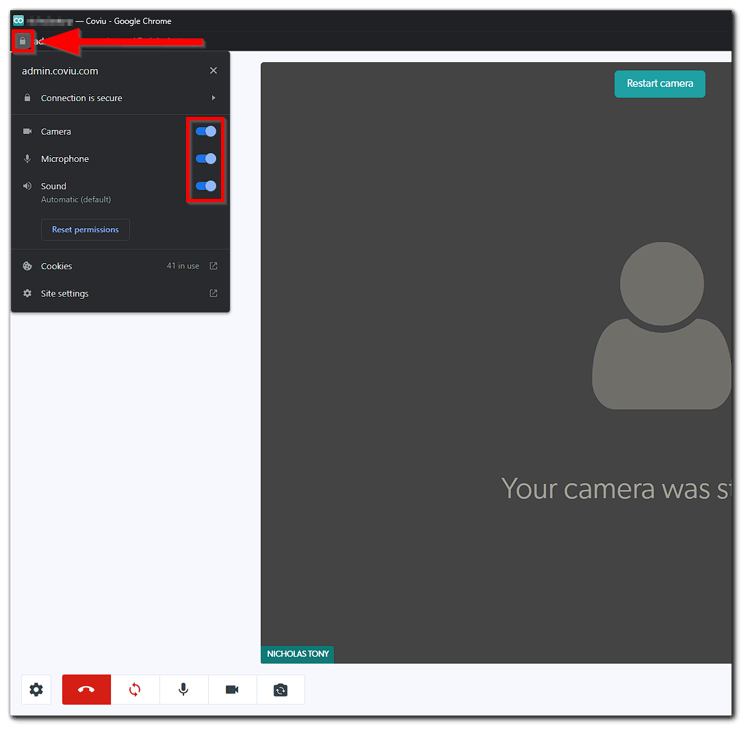Mute microphone using the call toolbar icon
Image resolution: width=750 pixels, height=734 pixels.
tap(184, 690)
